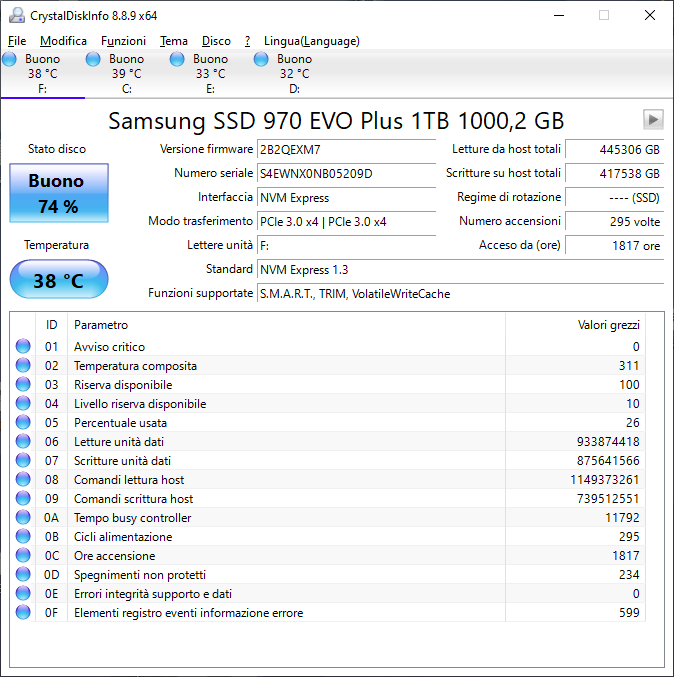Screen dimensions: 674x677
Task: Click the raw value 1149373261
Action: point(604,480)
